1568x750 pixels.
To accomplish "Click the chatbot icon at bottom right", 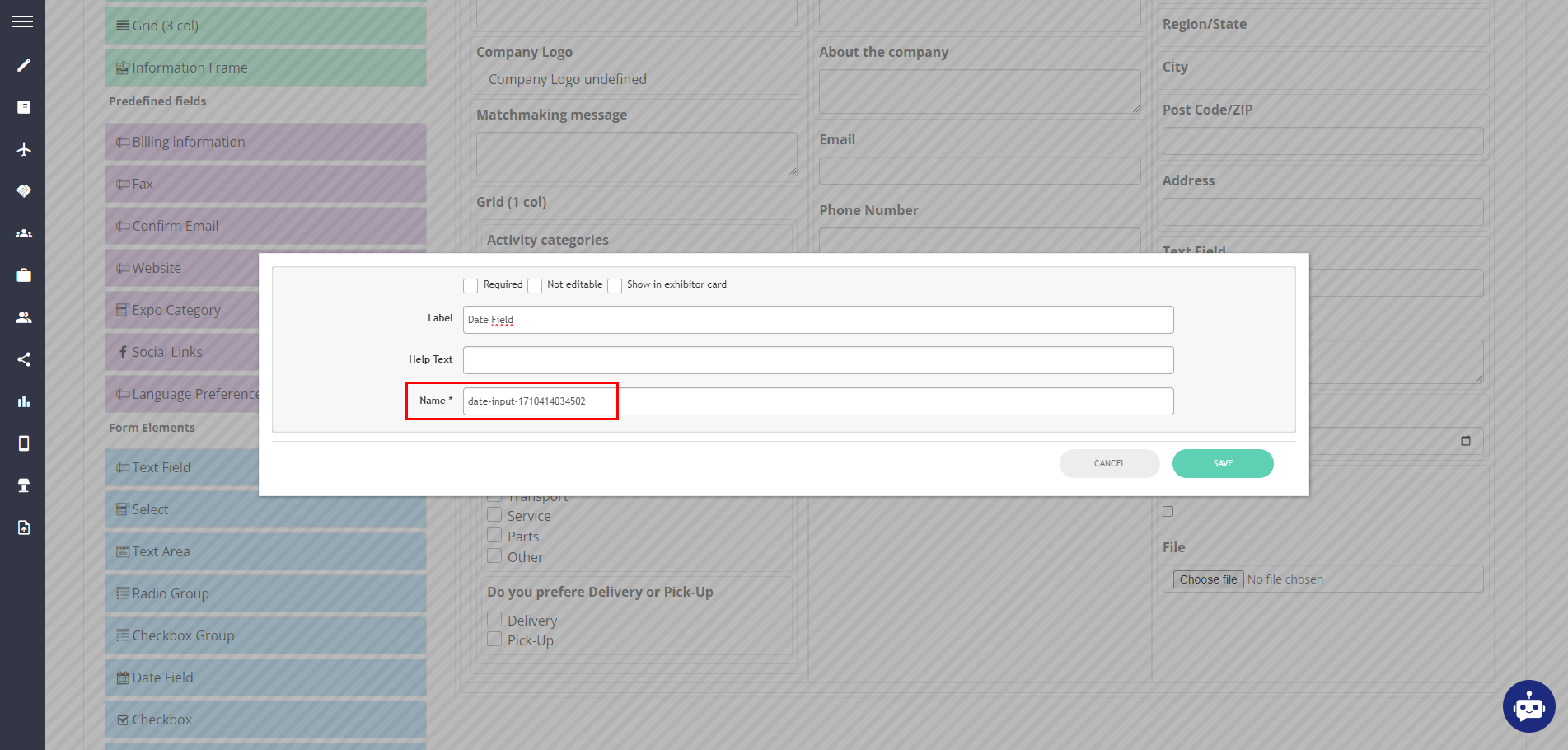I will pos(1528,706).
